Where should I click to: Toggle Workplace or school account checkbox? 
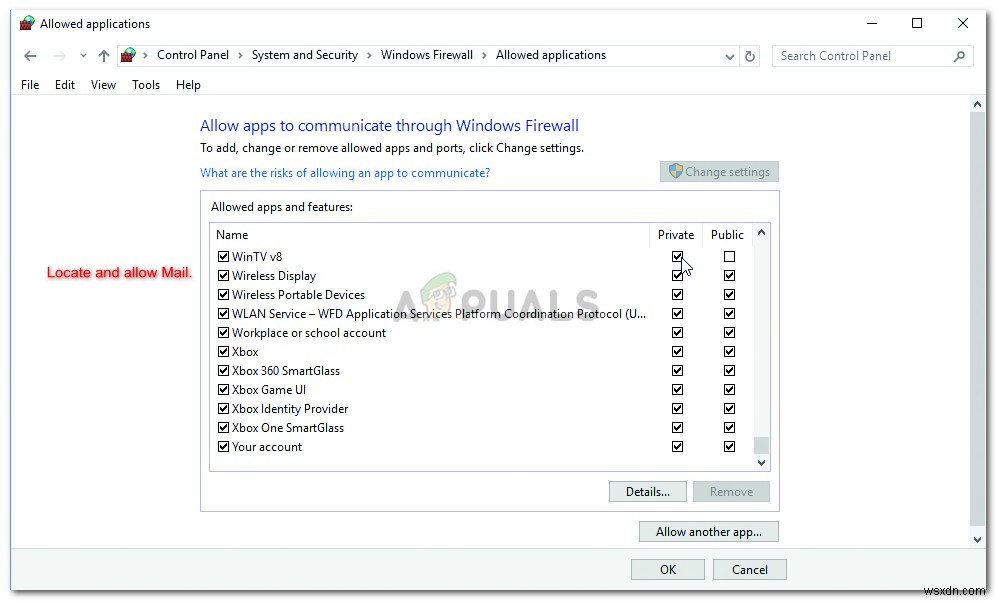(x=223, y=333)
